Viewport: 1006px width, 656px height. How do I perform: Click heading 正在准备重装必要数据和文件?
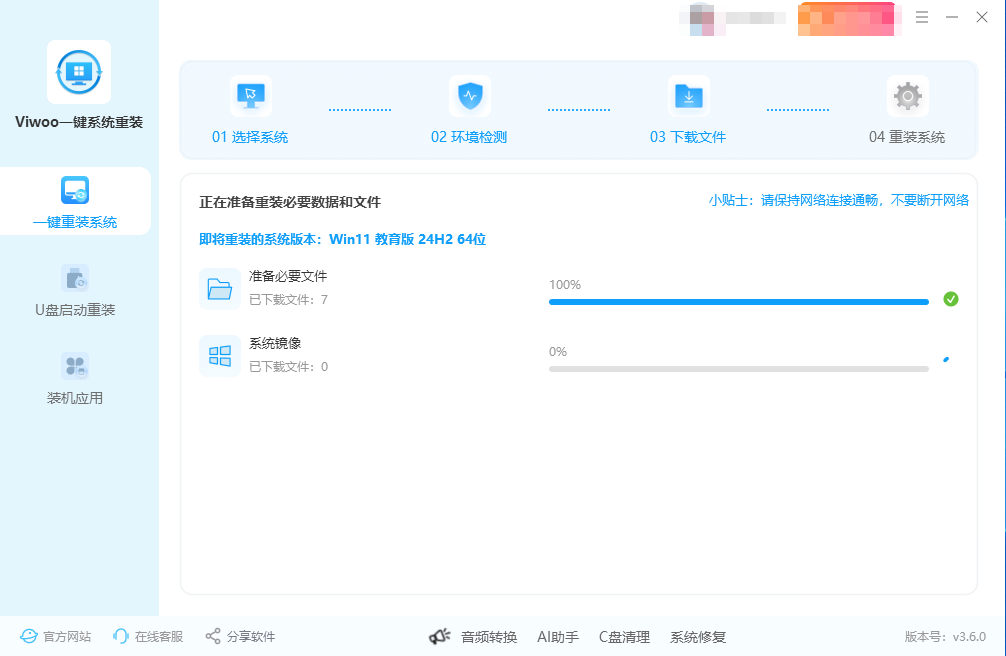coord(290,202)
